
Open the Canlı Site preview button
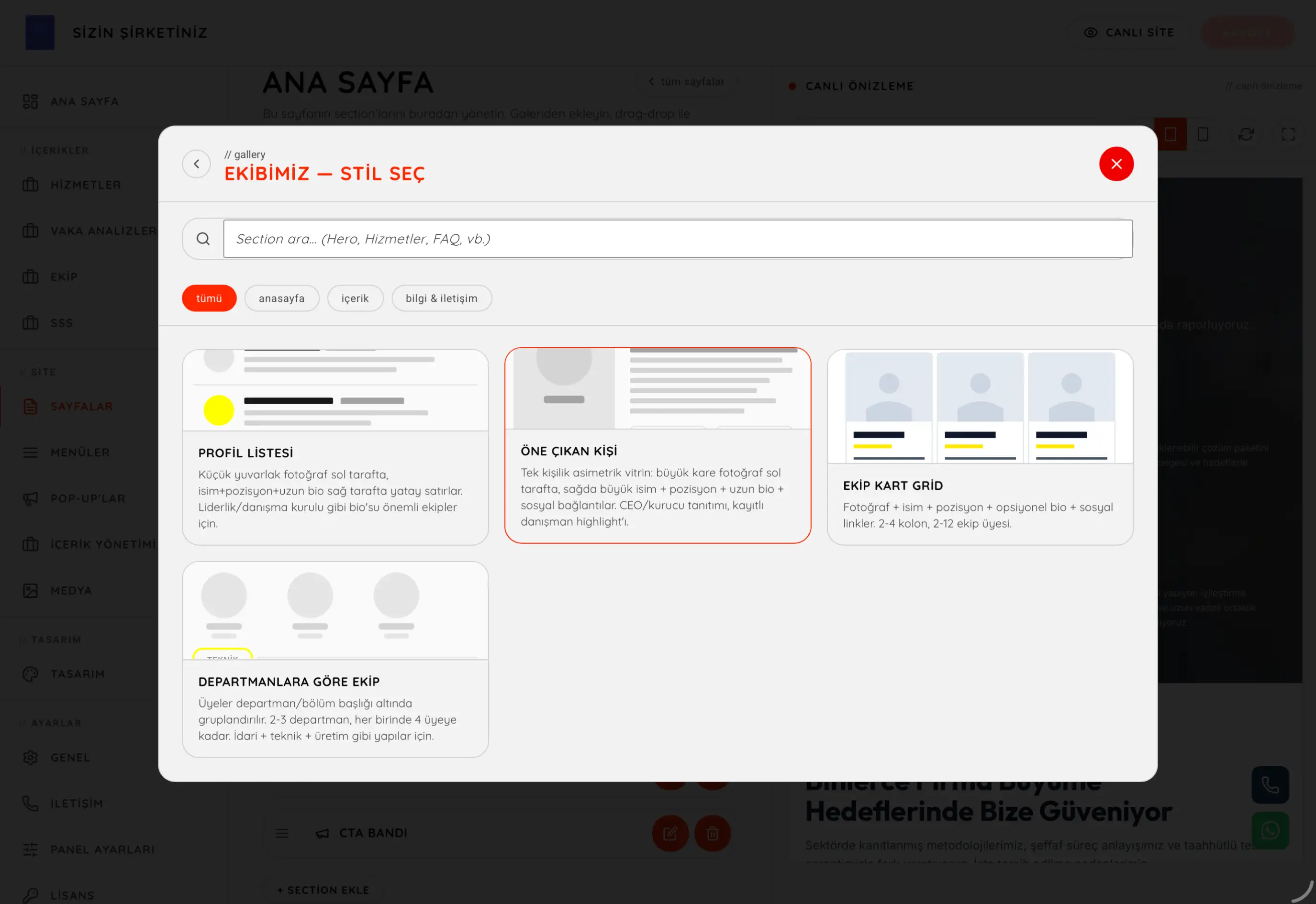[1129, 33]
